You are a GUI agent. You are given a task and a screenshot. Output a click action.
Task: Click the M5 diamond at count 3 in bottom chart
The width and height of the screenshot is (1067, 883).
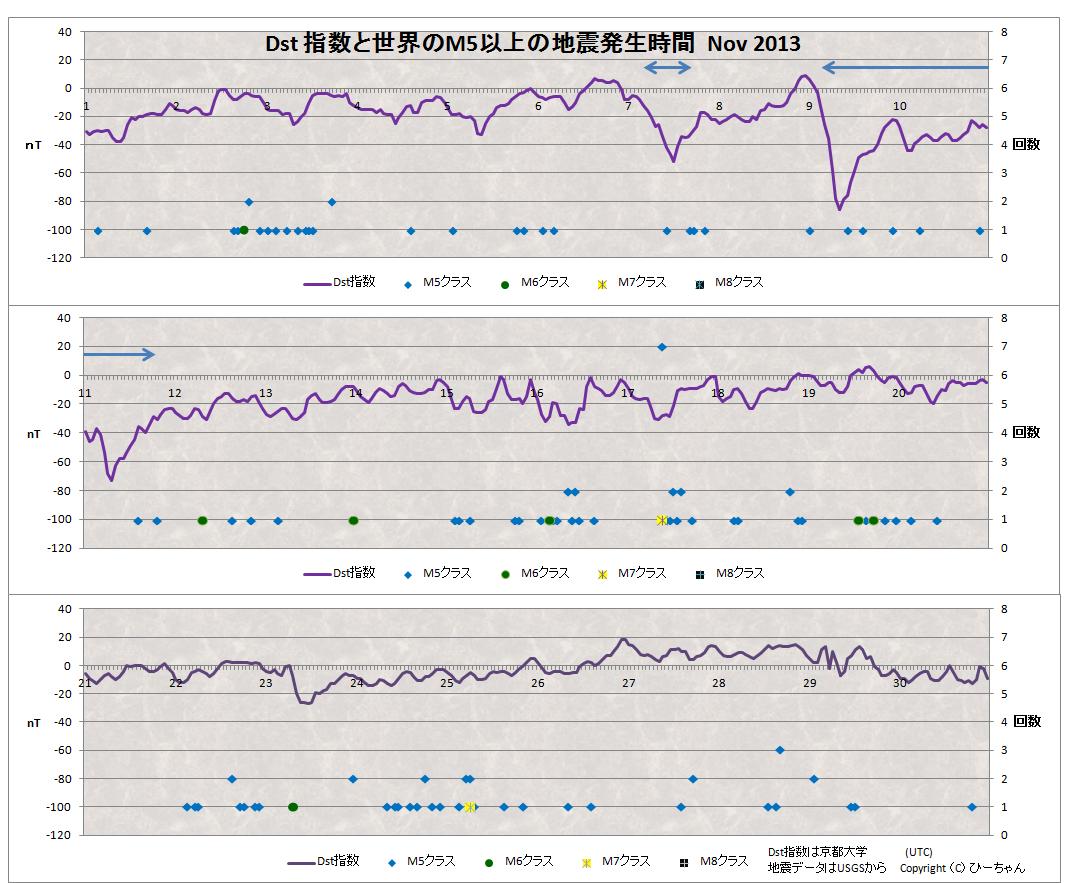click(780, 749)
